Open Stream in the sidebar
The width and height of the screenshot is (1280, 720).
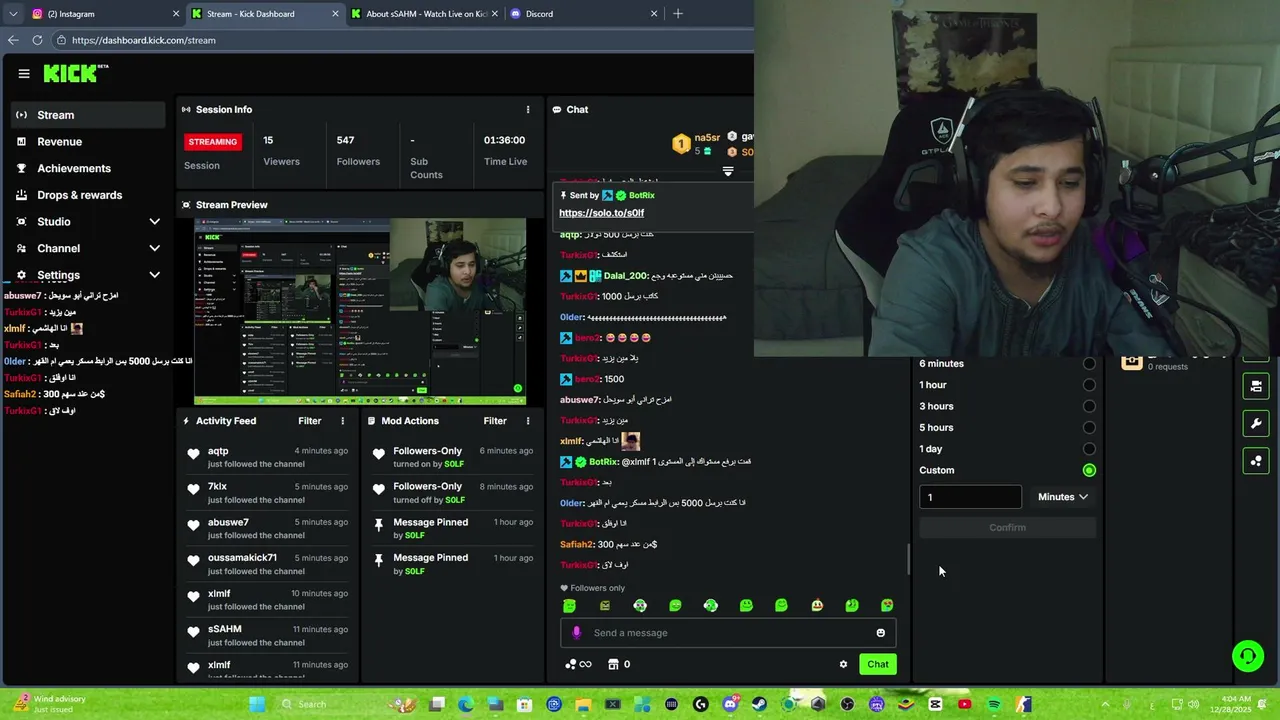click(x=87, y=115)
